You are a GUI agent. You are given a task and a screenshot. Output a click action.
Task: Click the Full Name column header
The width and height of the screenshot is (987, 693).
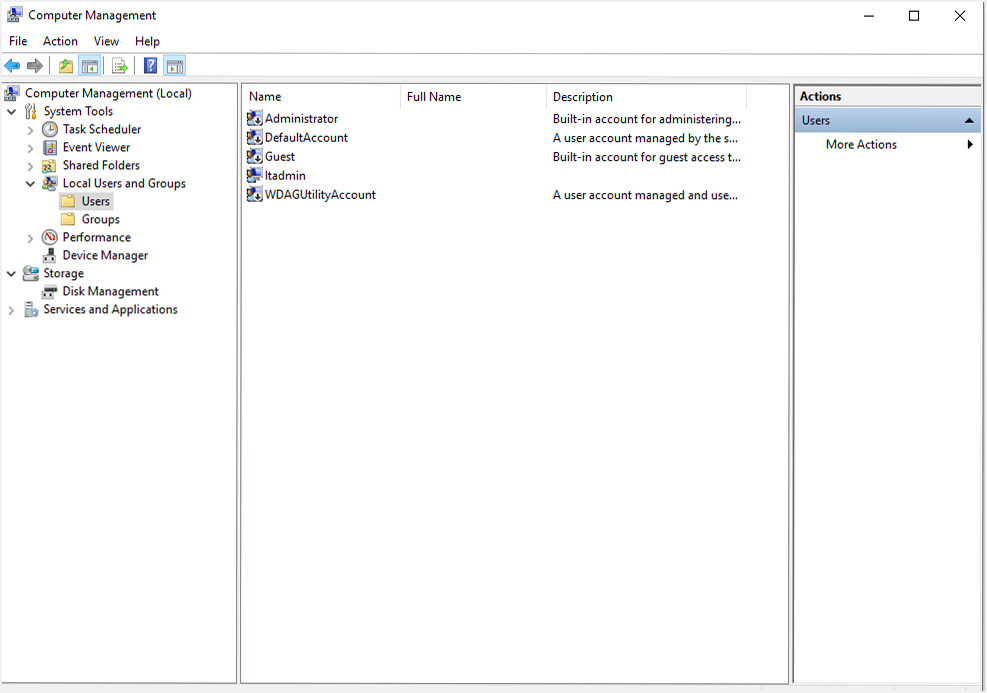click(435, 96)
